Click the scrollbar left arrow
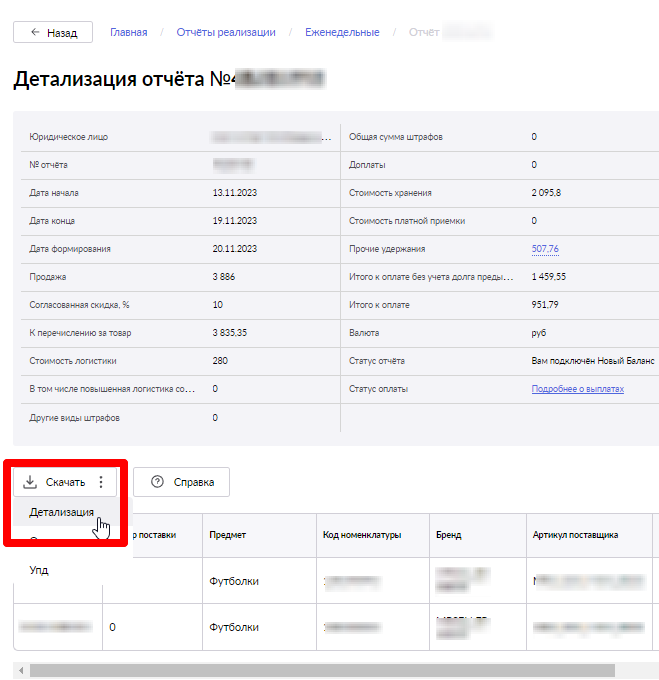The image size is (659, 680). 21,670
